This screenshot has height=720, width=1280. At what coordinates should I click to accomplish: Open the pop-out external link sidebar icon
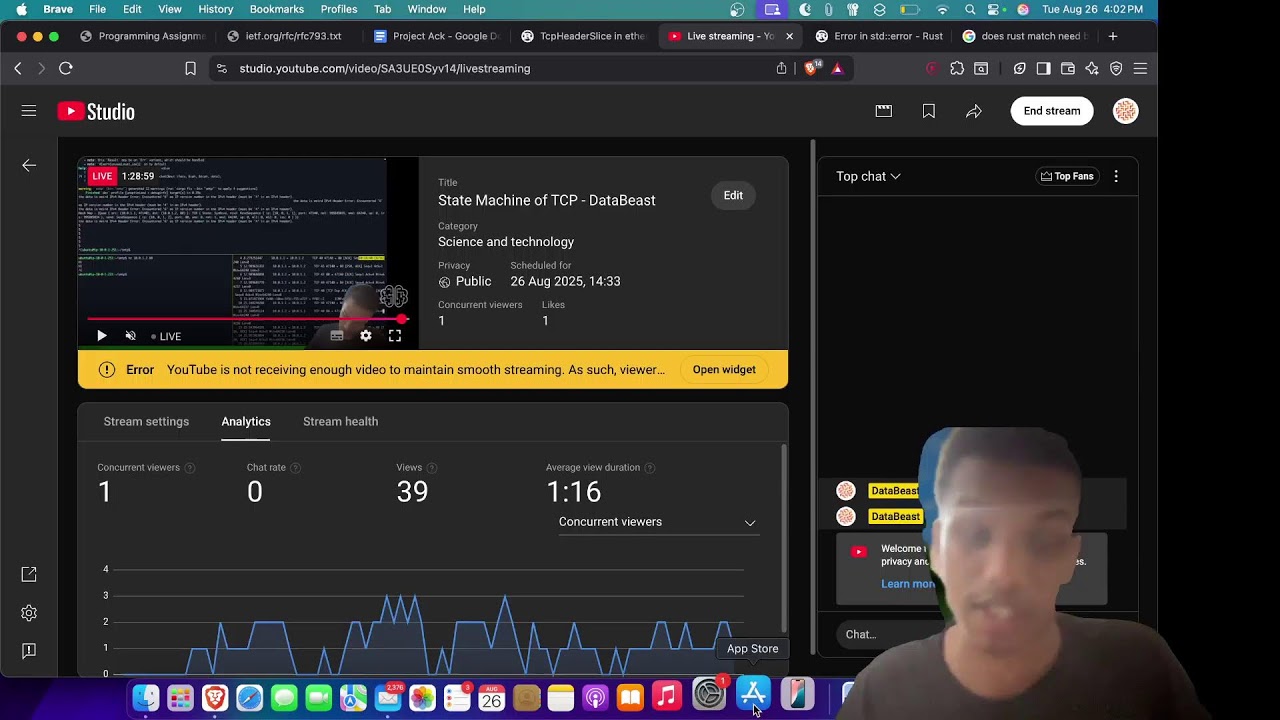click(29, 574)
